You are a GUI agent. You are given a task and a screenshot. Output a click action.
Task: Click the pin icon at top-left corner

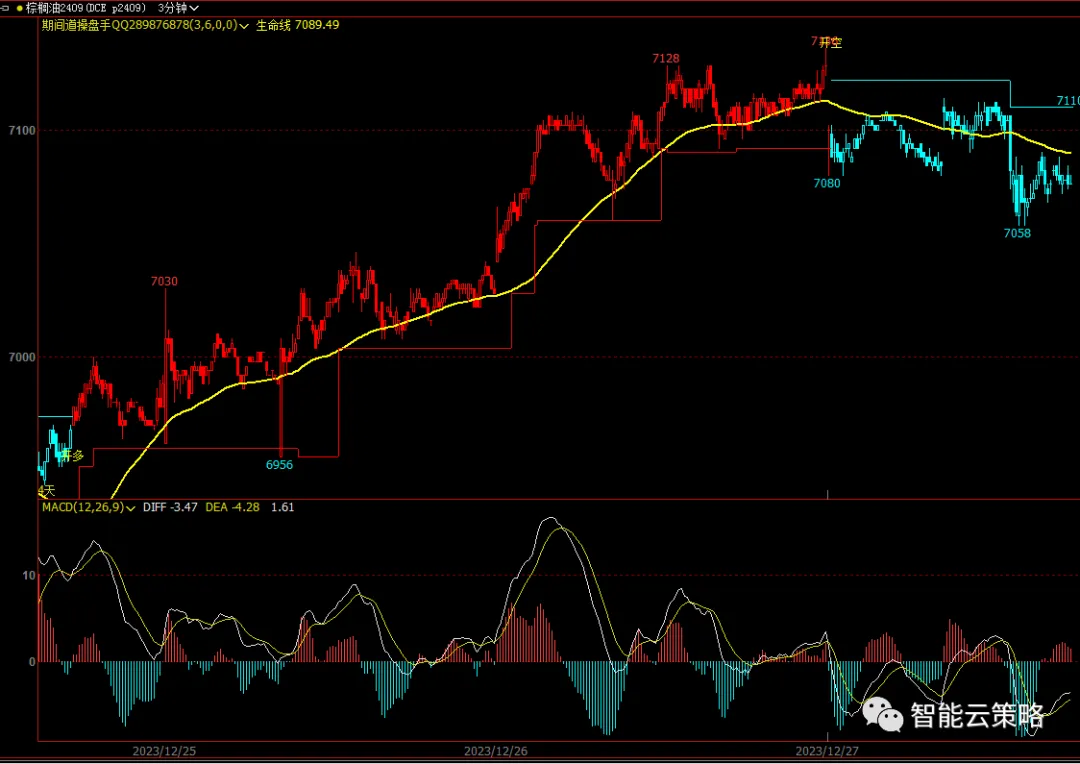pyautogui.click(x=6, y=8)
